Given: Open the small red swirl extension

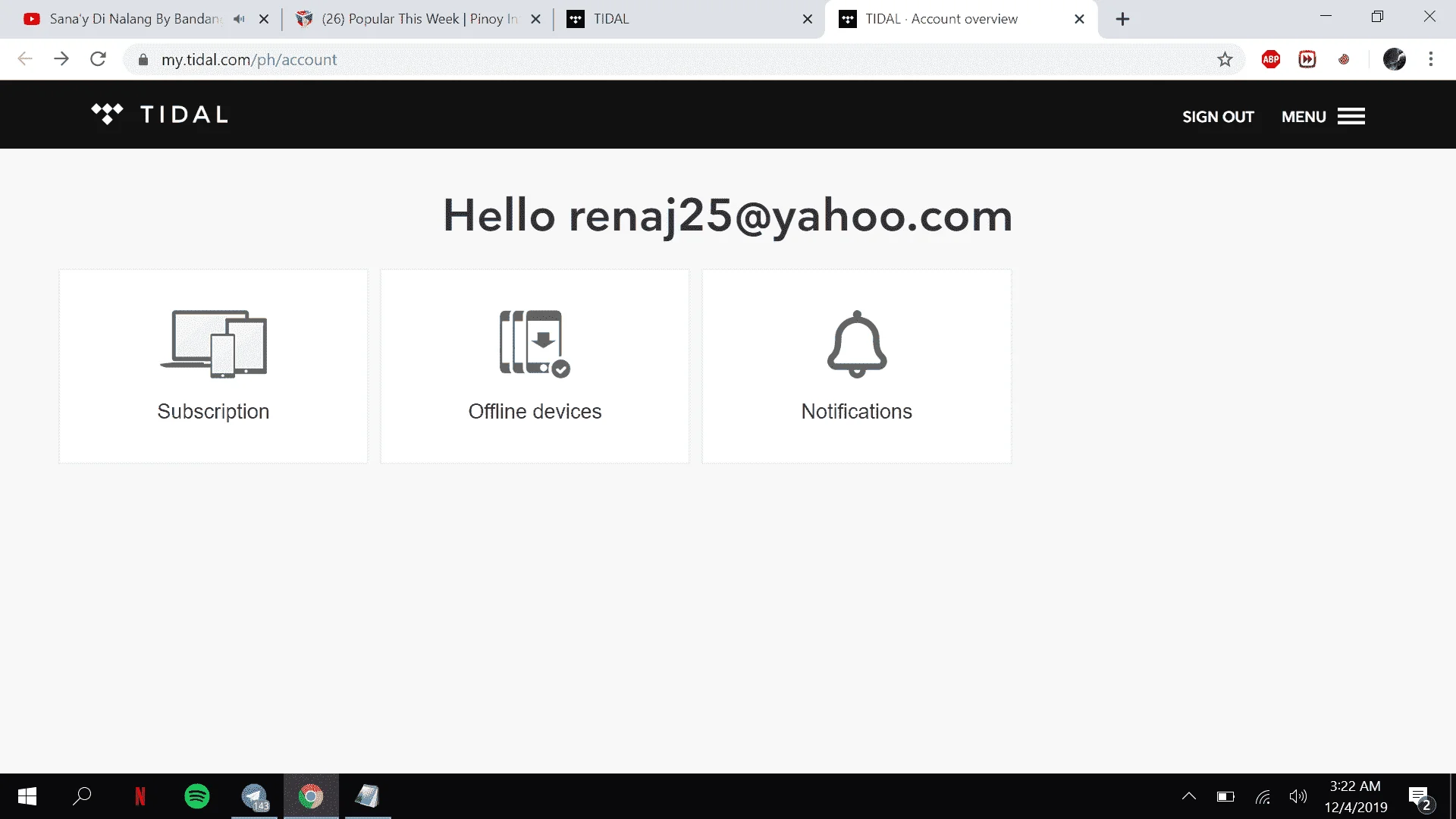Looking at the screenshot, I should point(1344,59).
